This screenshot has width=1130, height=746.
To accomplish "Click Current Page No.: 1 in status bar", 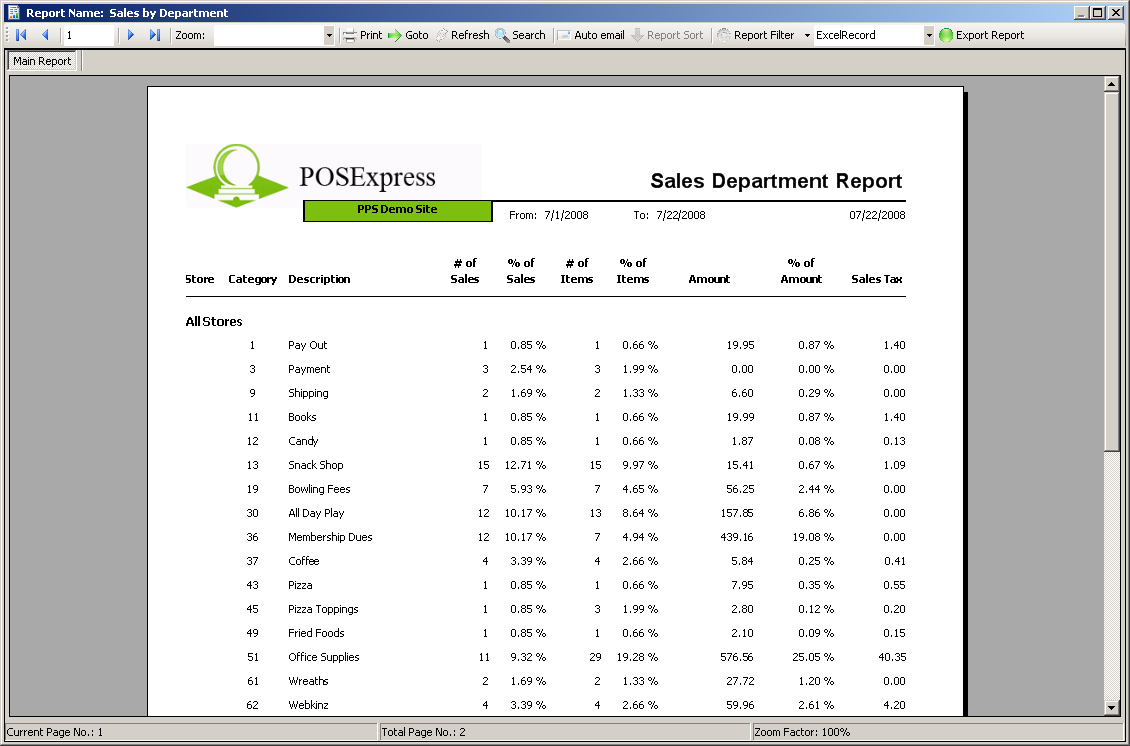I will [x=55, y=732].
